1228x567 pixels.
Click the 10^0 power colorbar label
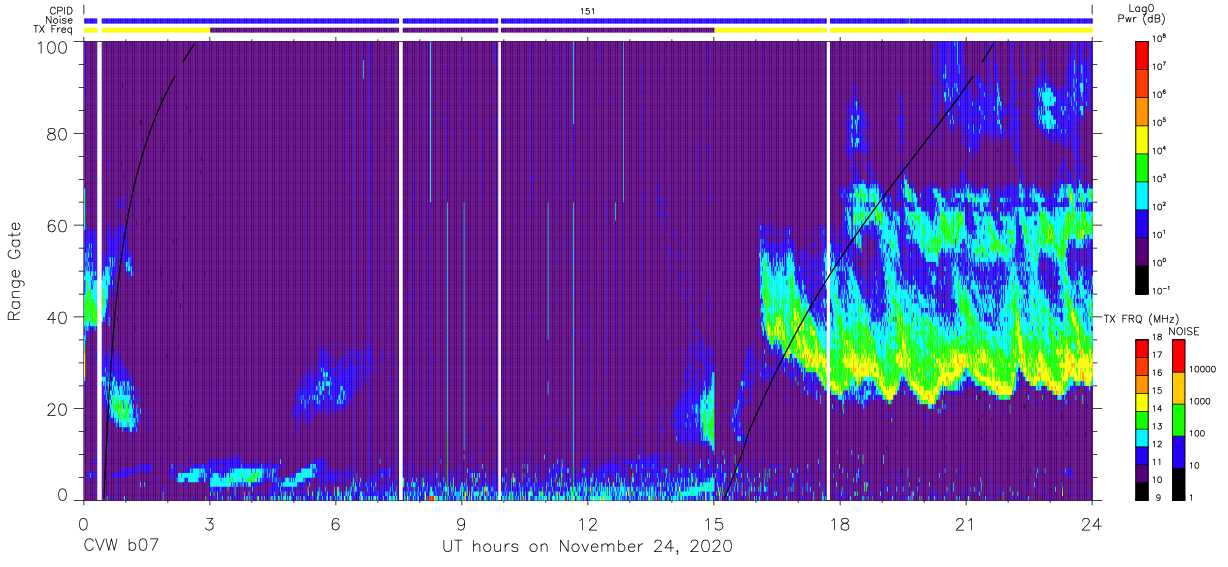click(1159, 261)
